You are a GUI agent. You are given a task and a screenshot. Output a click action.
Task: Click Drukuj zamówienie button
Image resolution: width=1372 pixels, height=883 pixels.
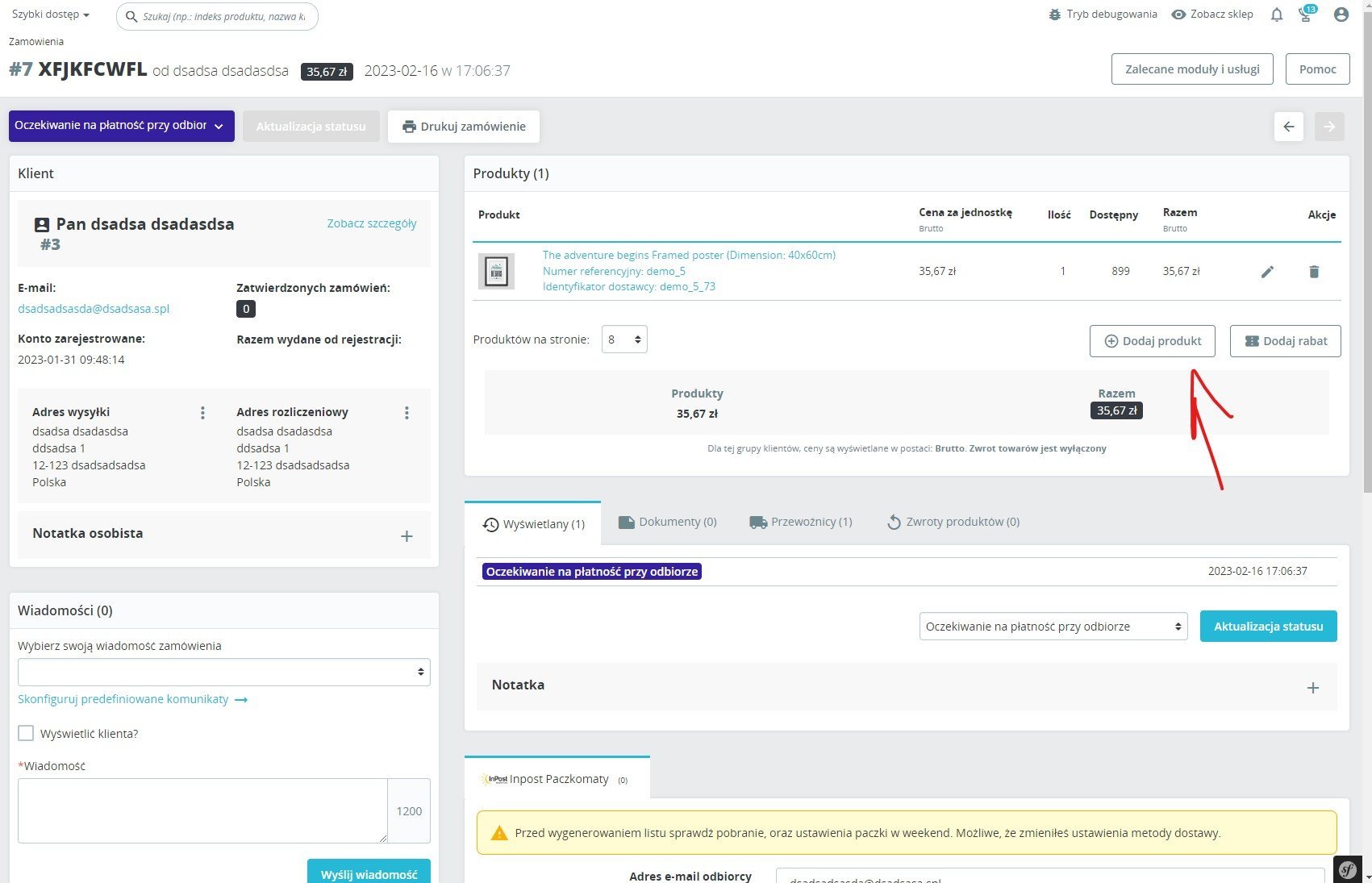pos(464,127)
